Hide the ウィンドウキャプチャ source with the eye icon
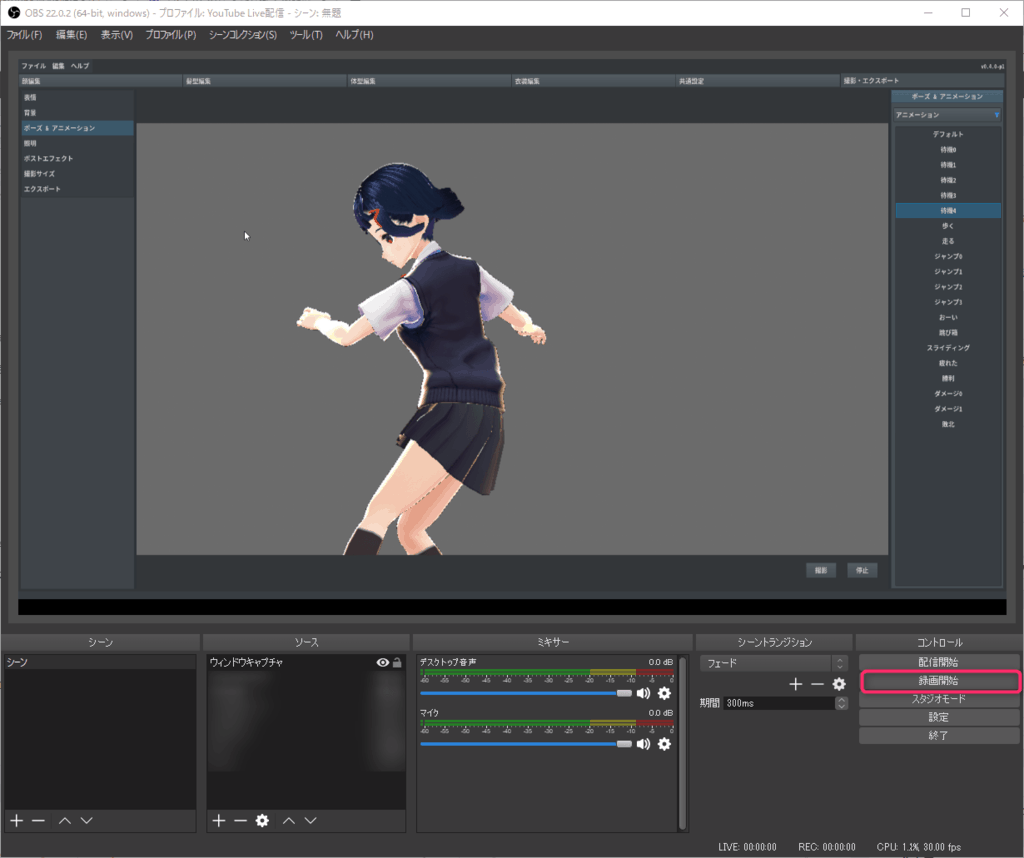Image resolution: width=1024 pixels, height=858 pixels. (383, 662)
